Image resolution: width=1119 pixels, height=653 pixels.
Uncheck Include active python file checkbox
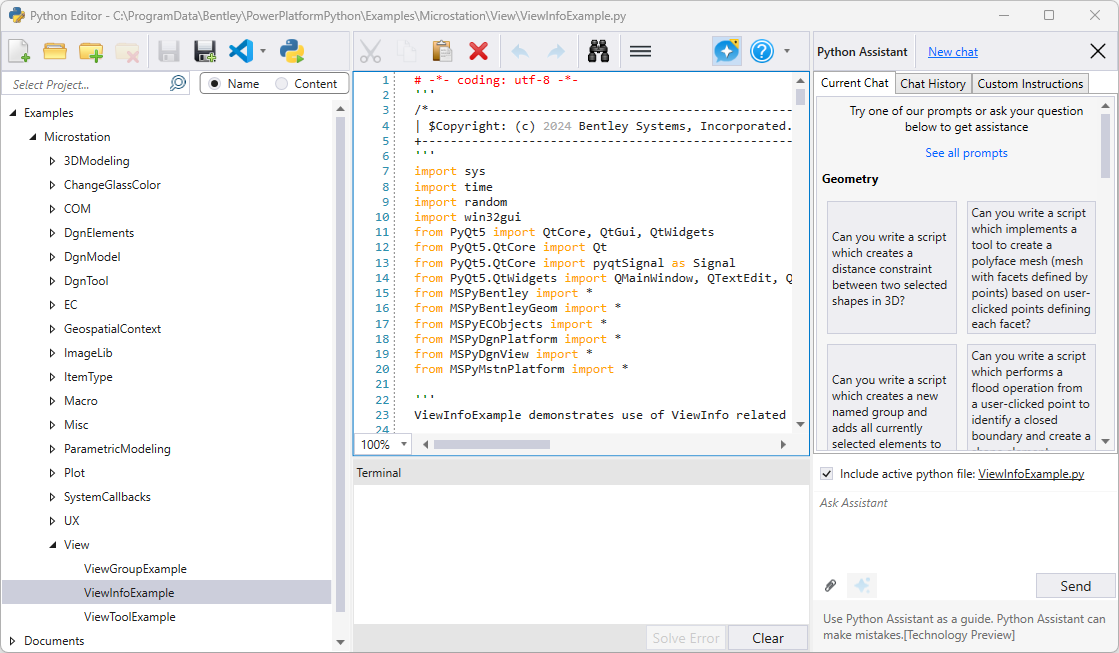point(826,474)
